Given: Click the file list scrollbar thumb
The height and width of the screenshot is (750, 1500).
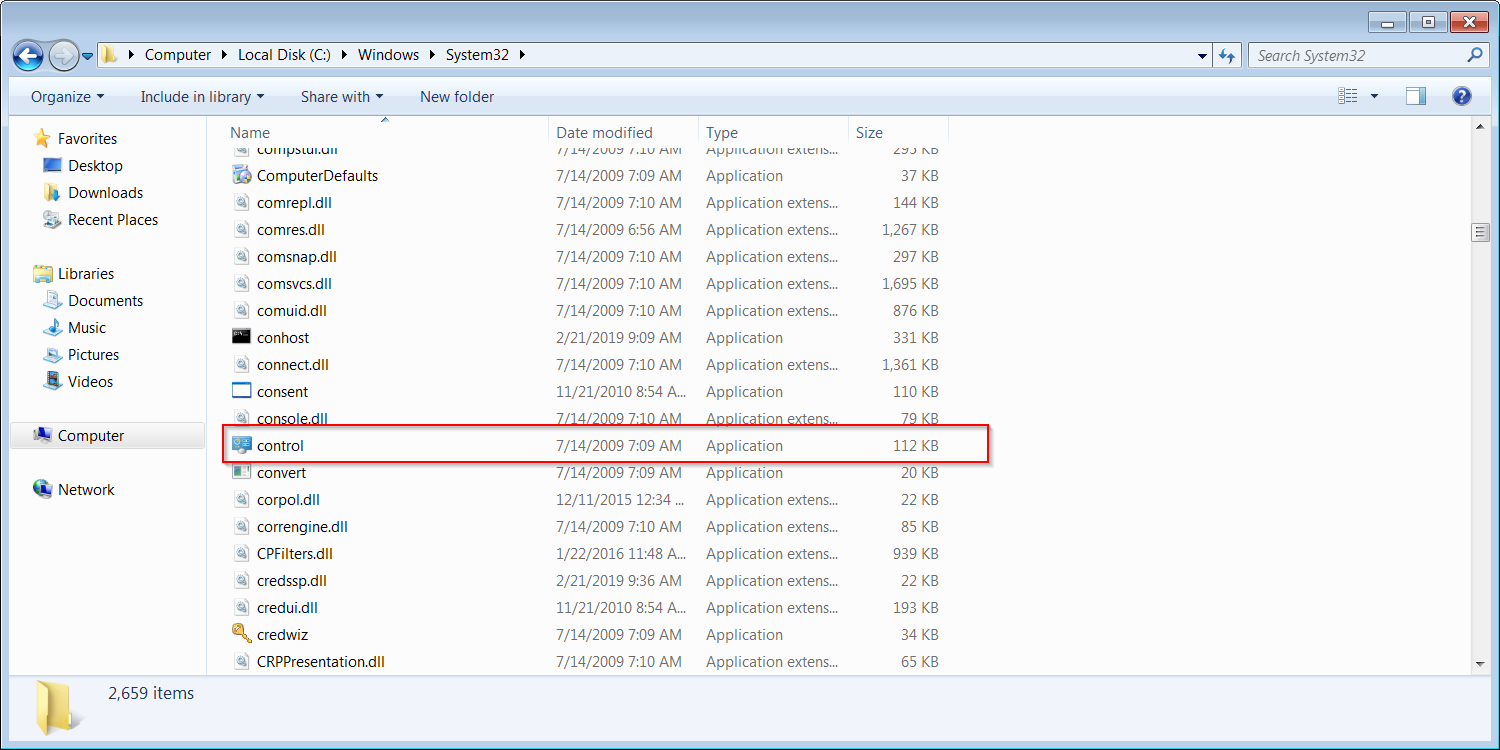Looking at the screenshot, I should coord(1480,232).
